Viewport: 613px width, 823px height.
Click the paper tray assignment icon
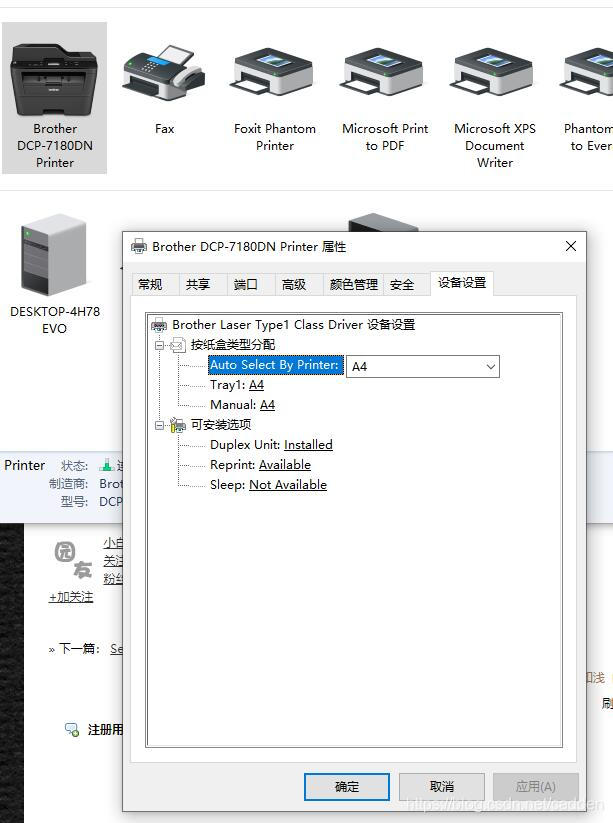coord(178,345)
